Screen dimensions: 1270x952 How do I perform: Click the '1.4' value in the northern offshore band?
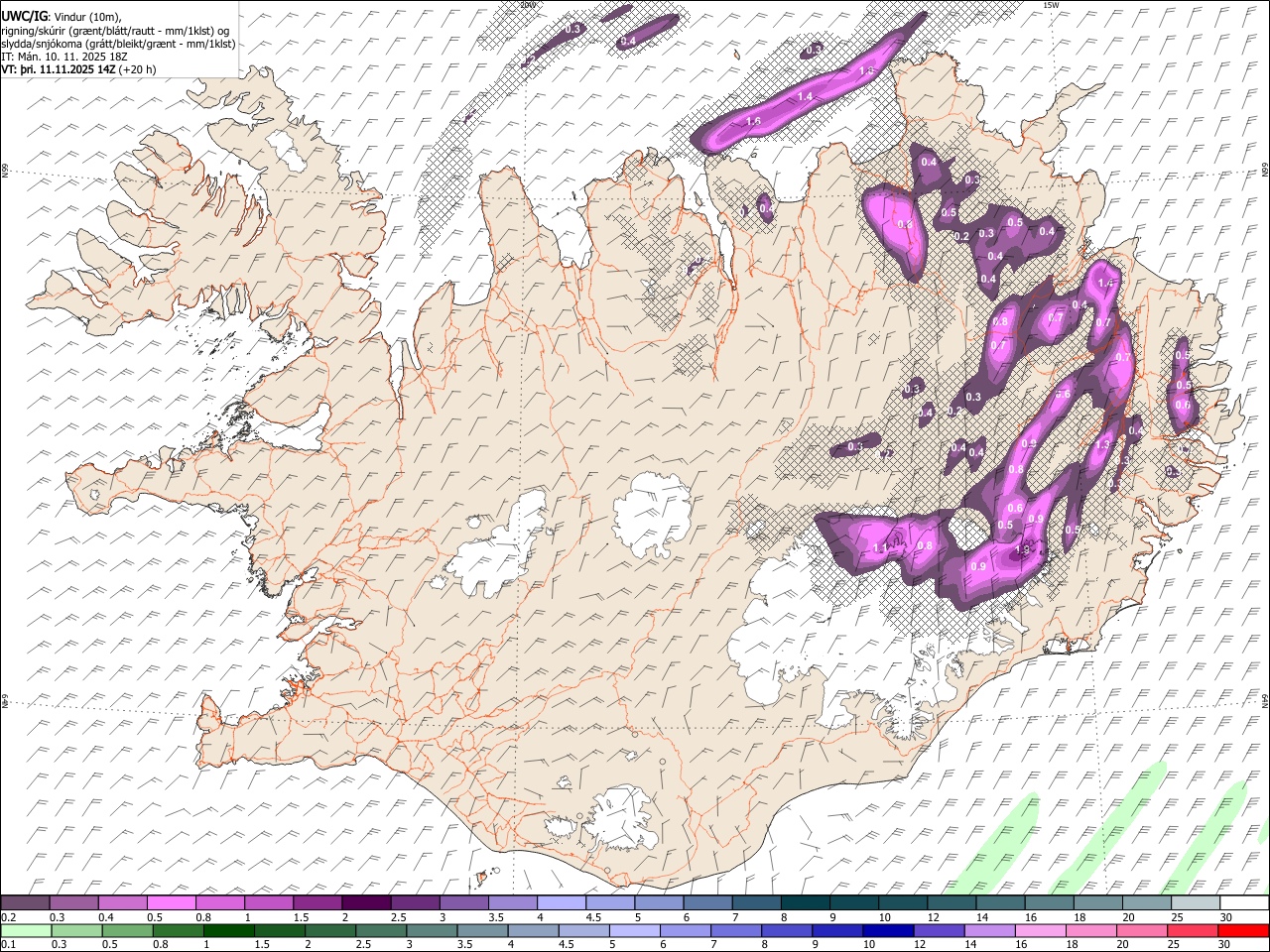pos(806,96)
